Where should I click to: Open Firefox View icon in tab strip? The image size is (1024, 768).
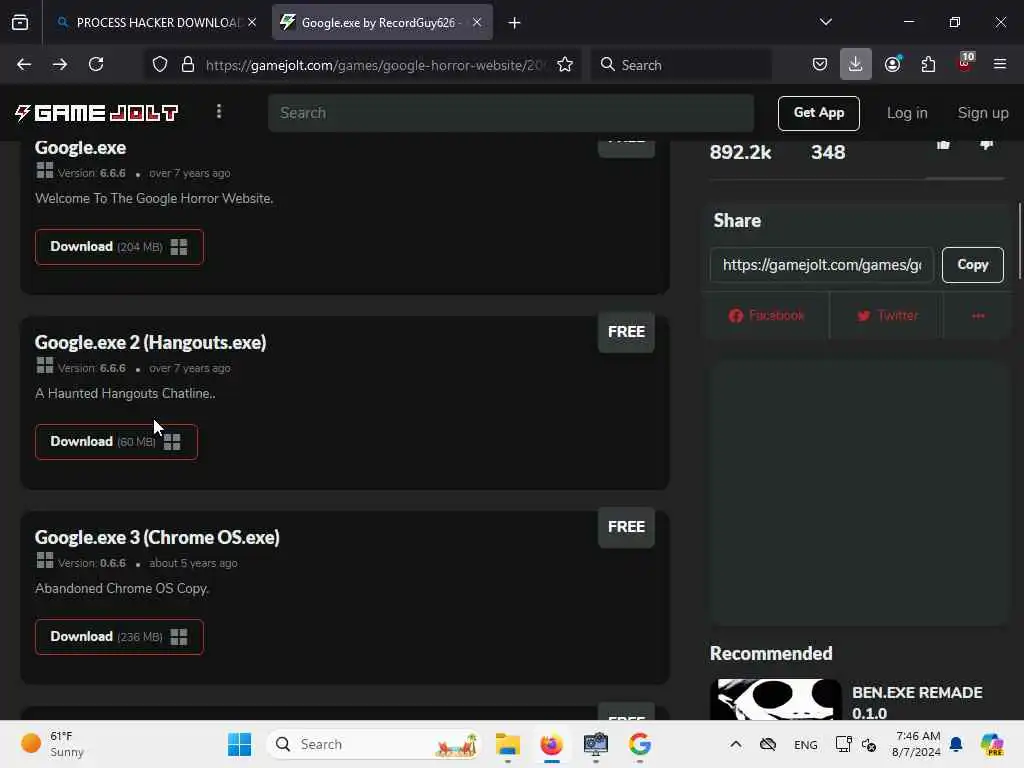point(20,22)
